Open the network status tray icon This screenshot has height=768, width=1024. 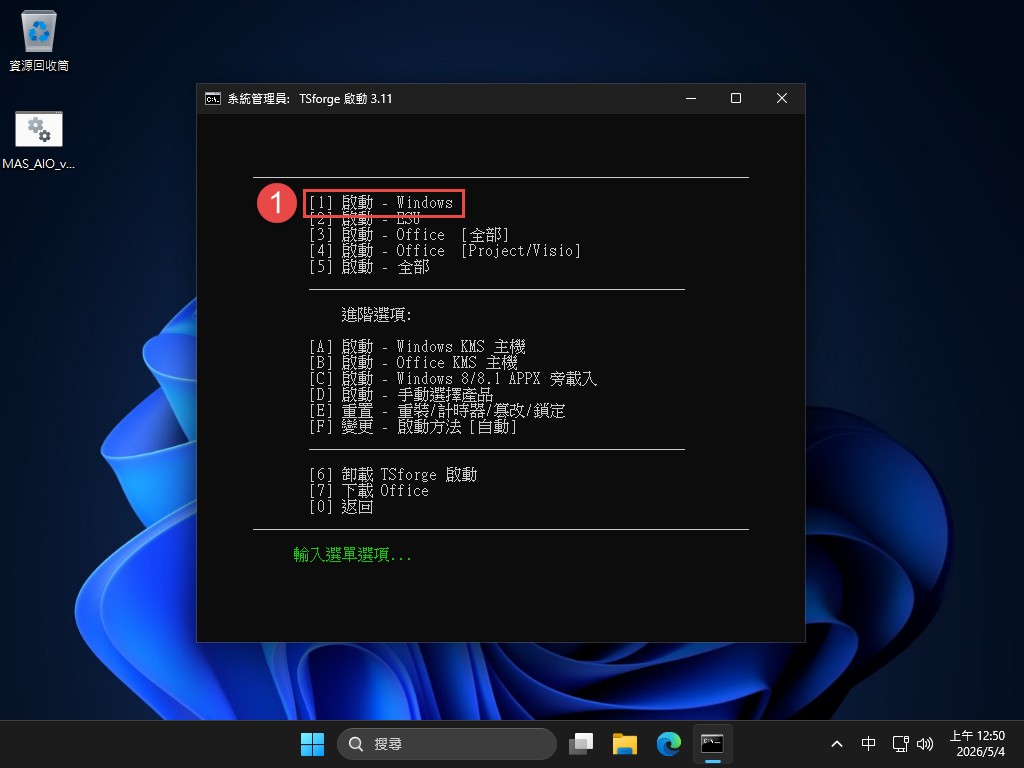point(901,744)
